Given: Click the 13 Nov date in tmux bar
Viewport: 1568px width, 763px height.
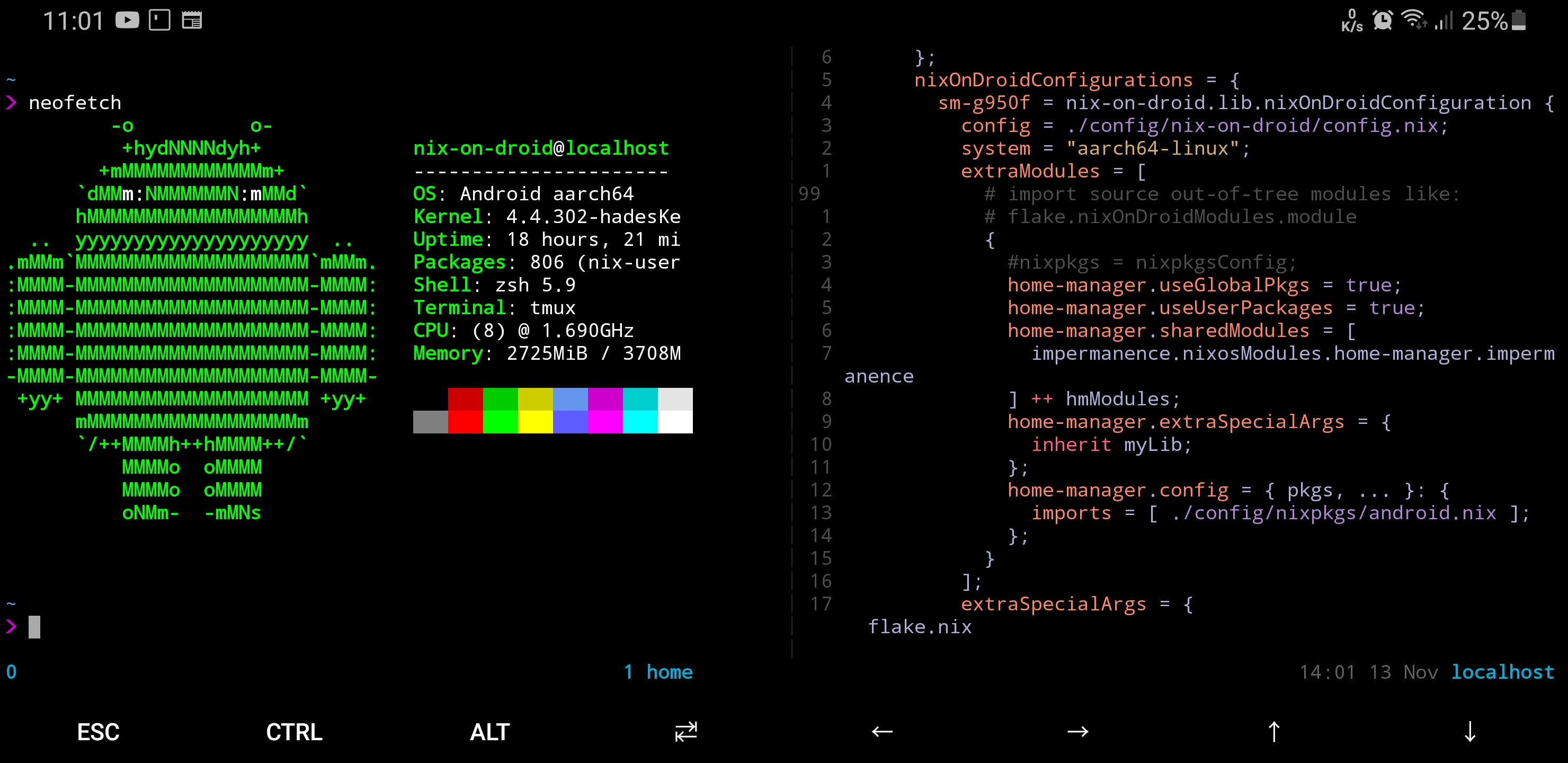Looking at the screenshot, I should 1404,672.
